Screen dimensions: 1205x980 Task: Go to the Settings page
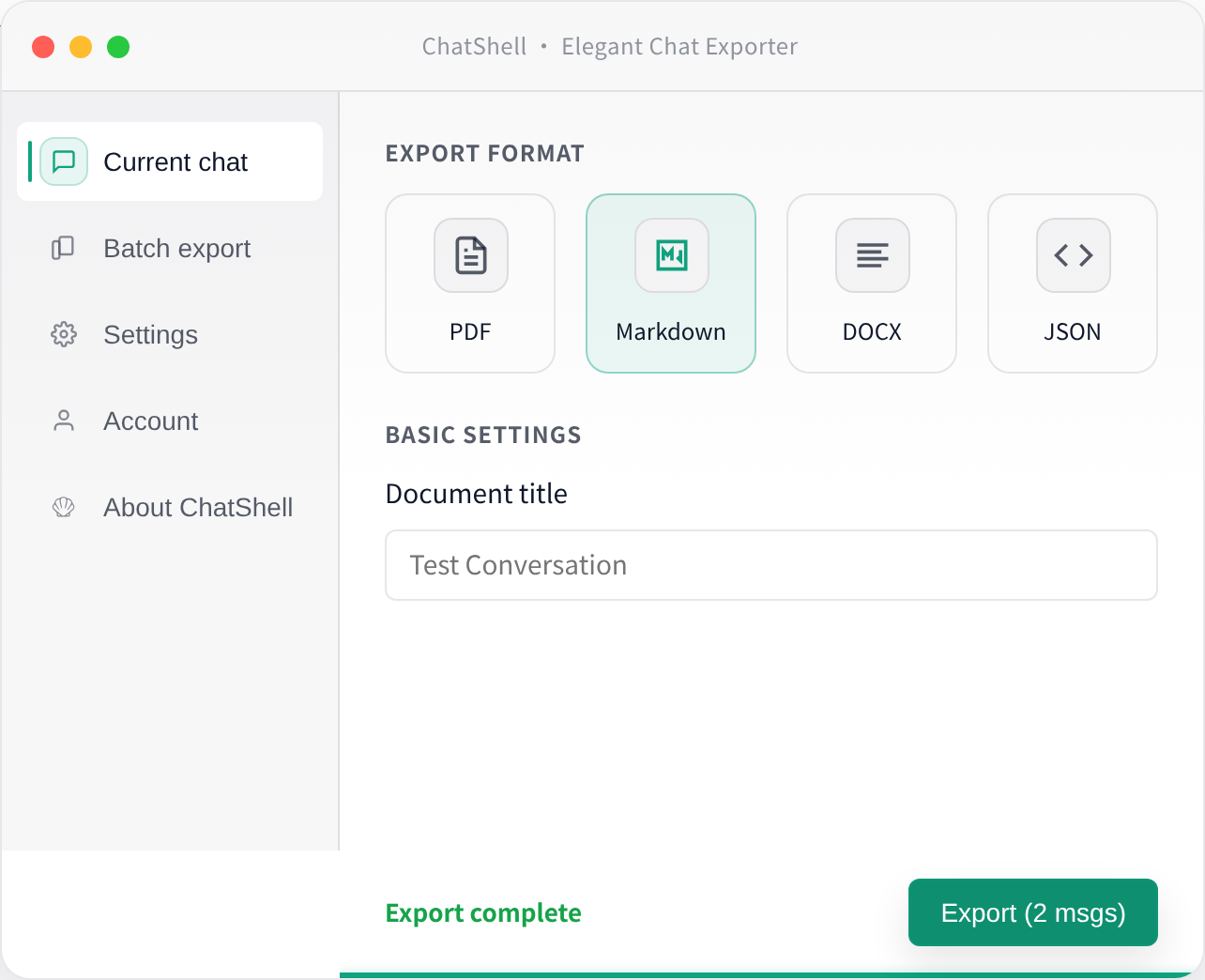[x=150, y=334]
